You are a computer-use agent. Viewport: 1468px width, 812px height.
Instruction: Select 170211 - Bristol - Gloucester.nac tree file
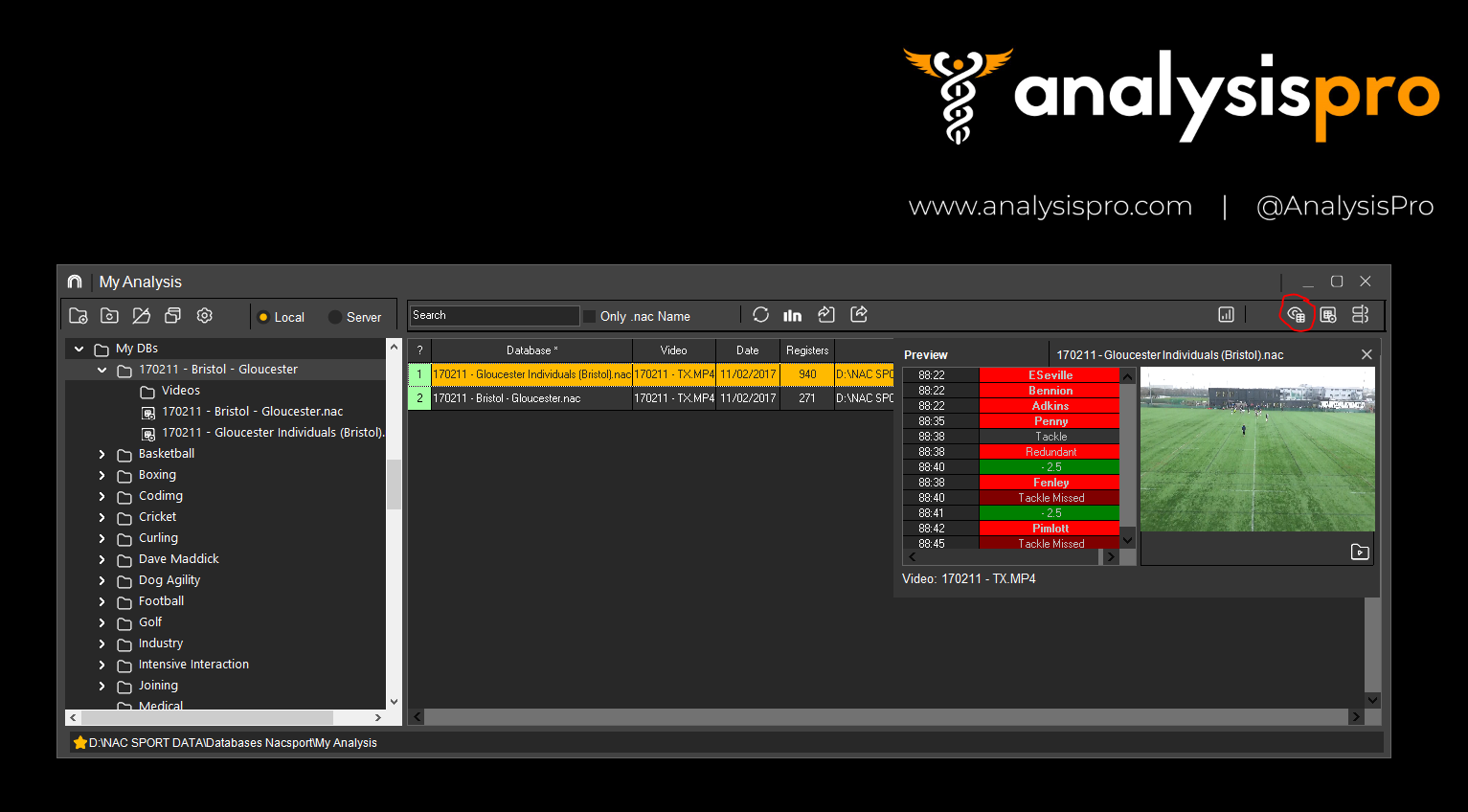pos(253,412)
